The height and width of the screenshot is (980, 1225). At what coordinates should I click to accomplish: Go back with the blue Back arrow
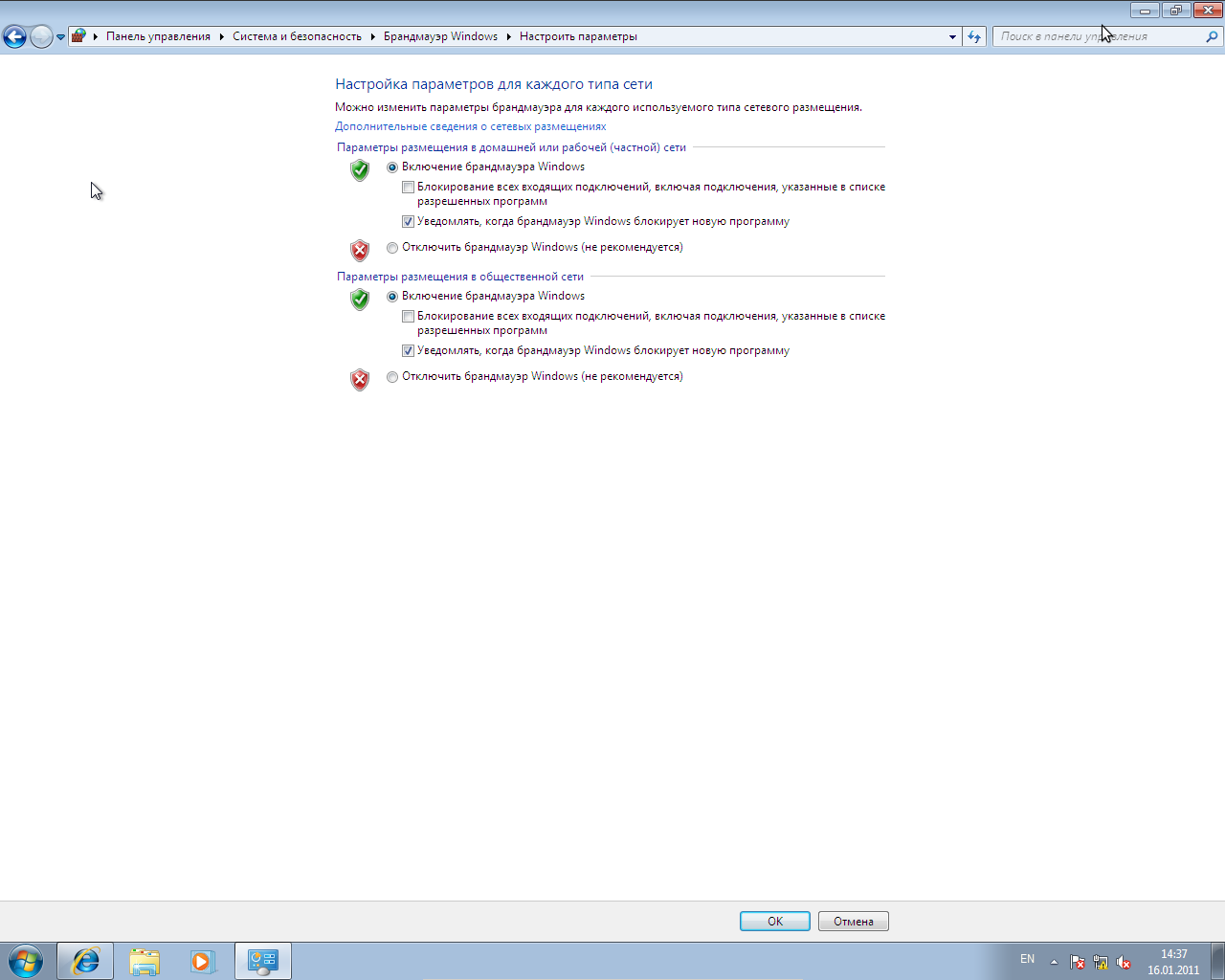point(14,36)
